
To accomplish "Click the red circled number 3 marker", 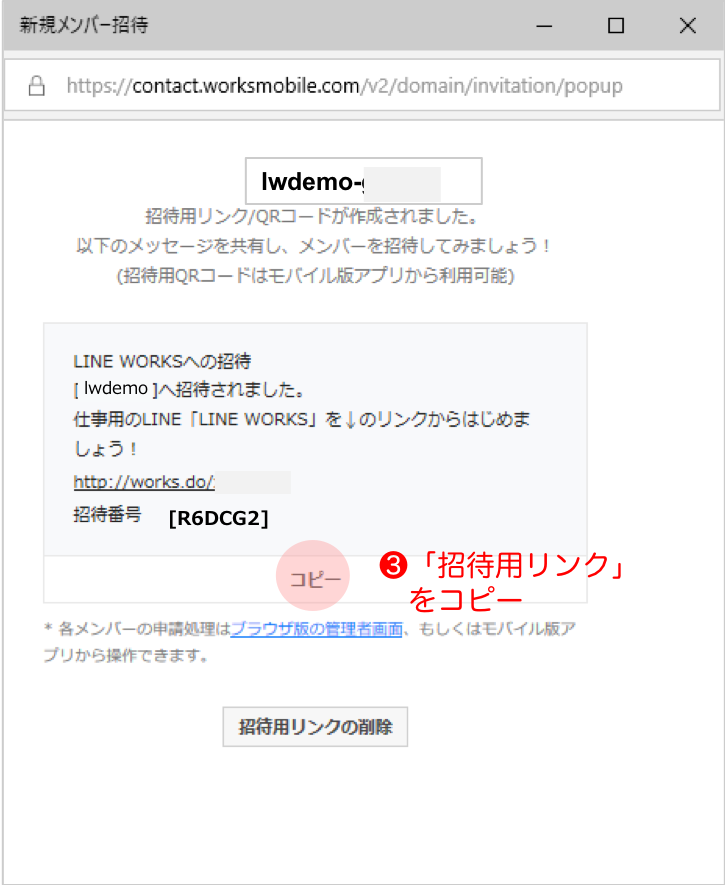I will click(394, 566).
